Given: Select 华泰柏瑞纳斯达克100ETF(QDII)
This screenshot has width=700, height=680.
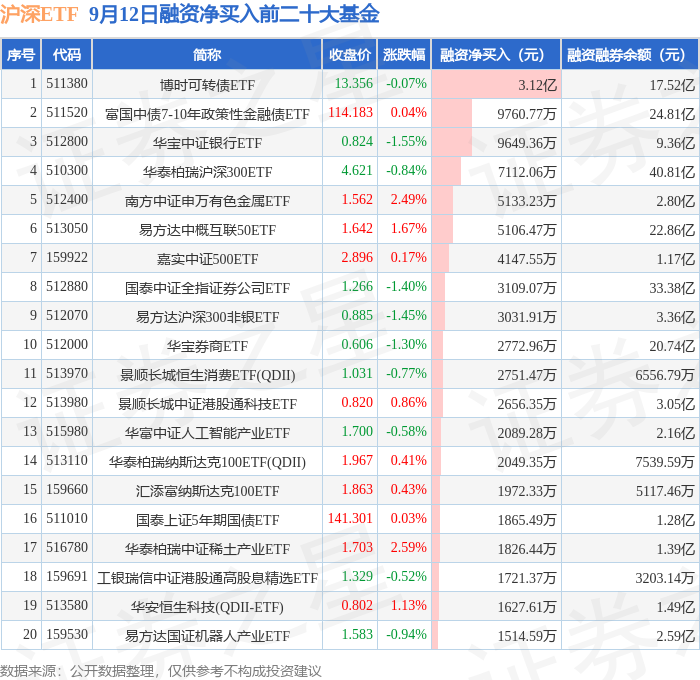Looking at the screenshot, I should (207, 462).
